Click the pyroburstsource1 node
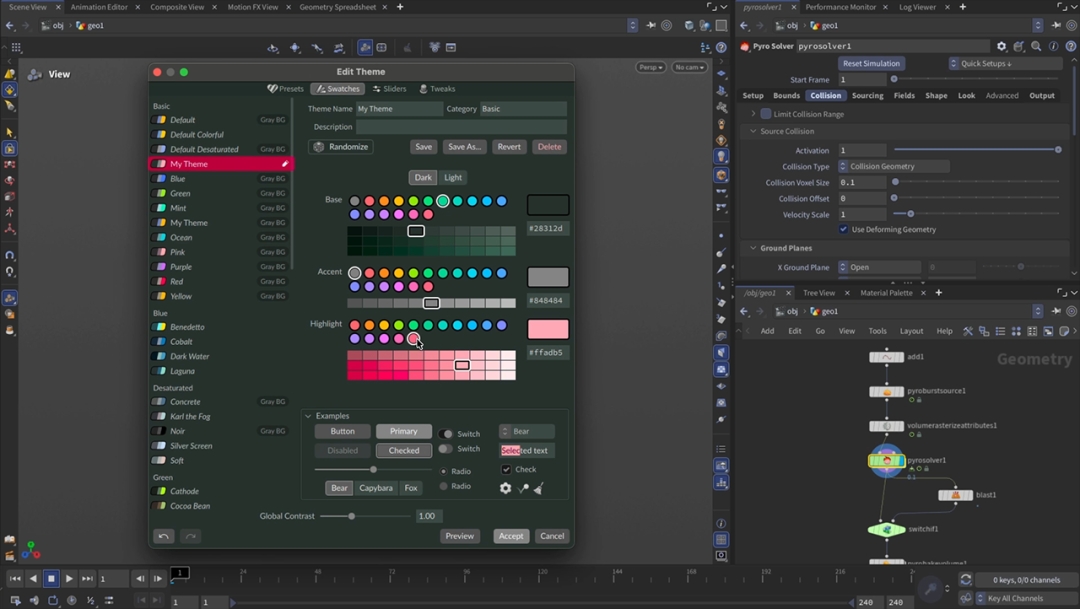Viewport: 1080px width, 609px height. pos(886,391)
